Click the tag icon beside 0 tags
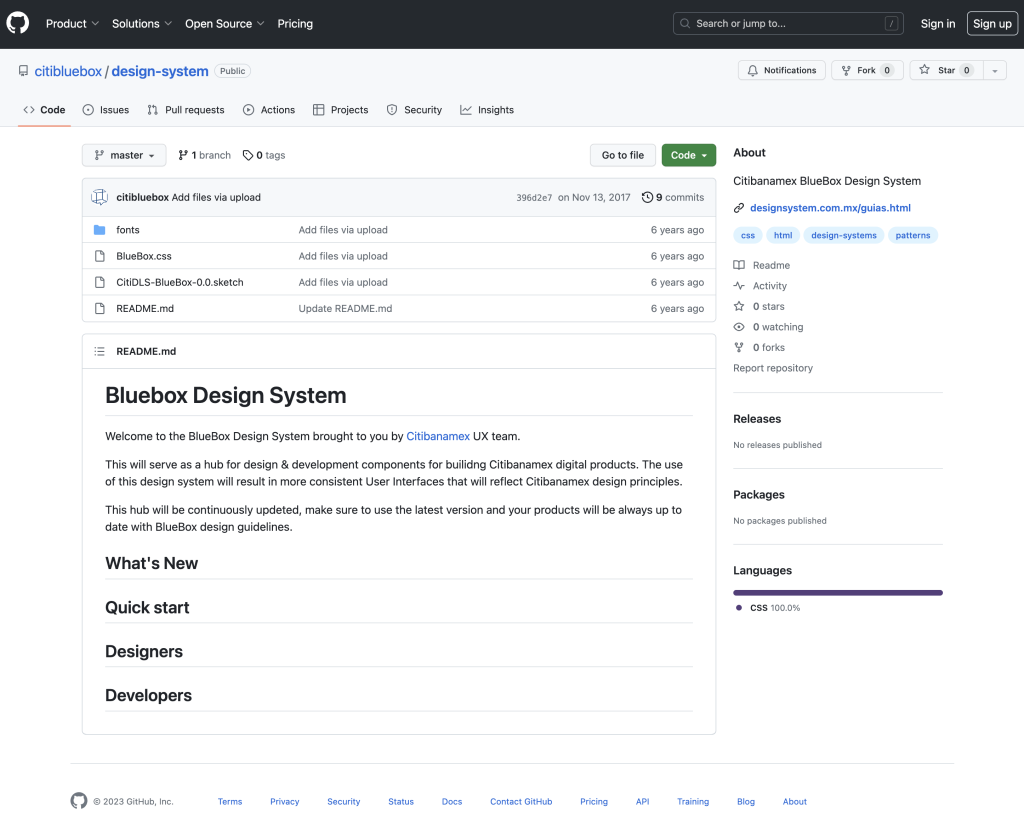Image resolution: width=1024 pixels, height=835 pixels. 248,155
